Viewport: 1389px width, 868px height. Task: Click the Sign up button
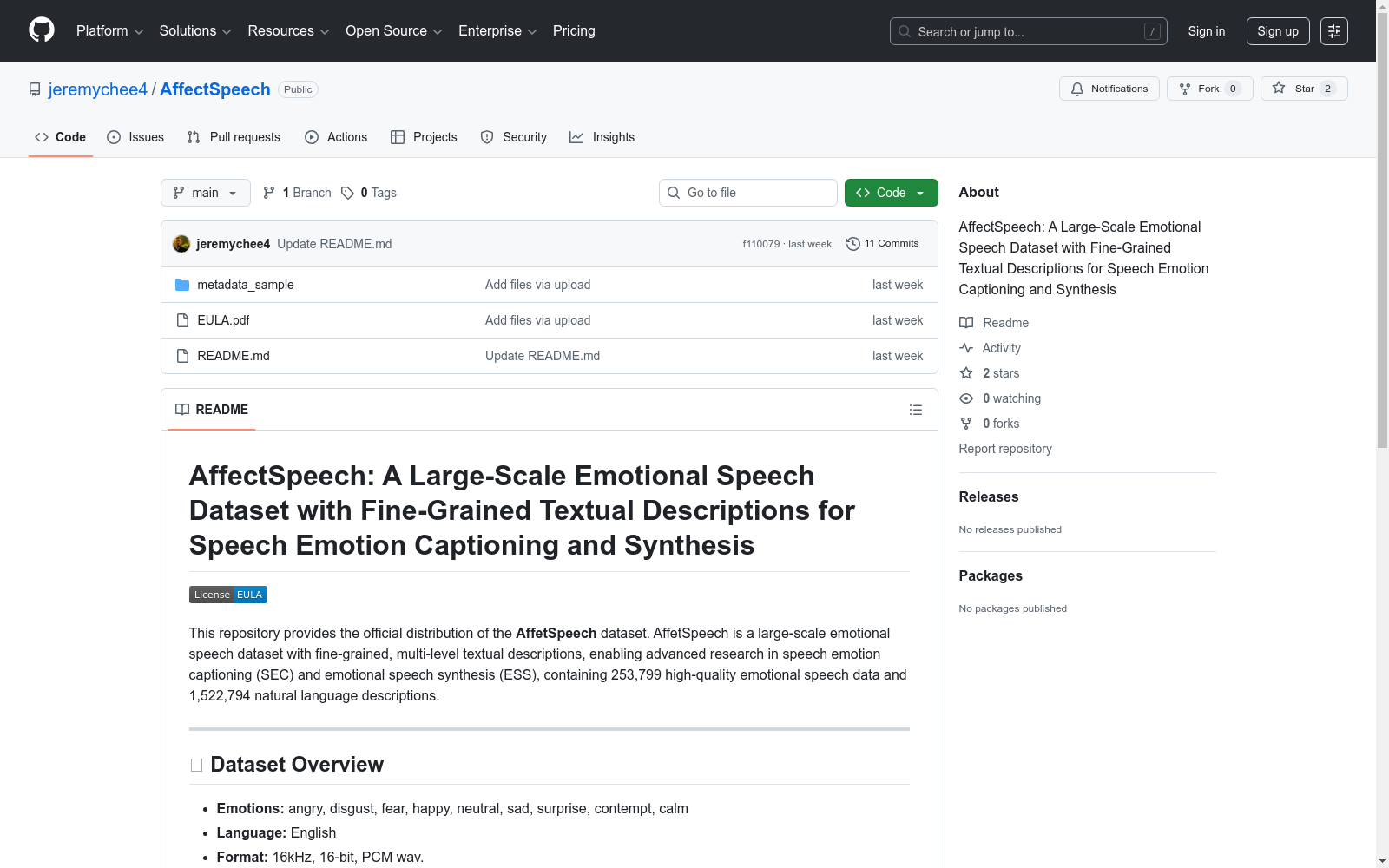click(x=1278, y=31)
